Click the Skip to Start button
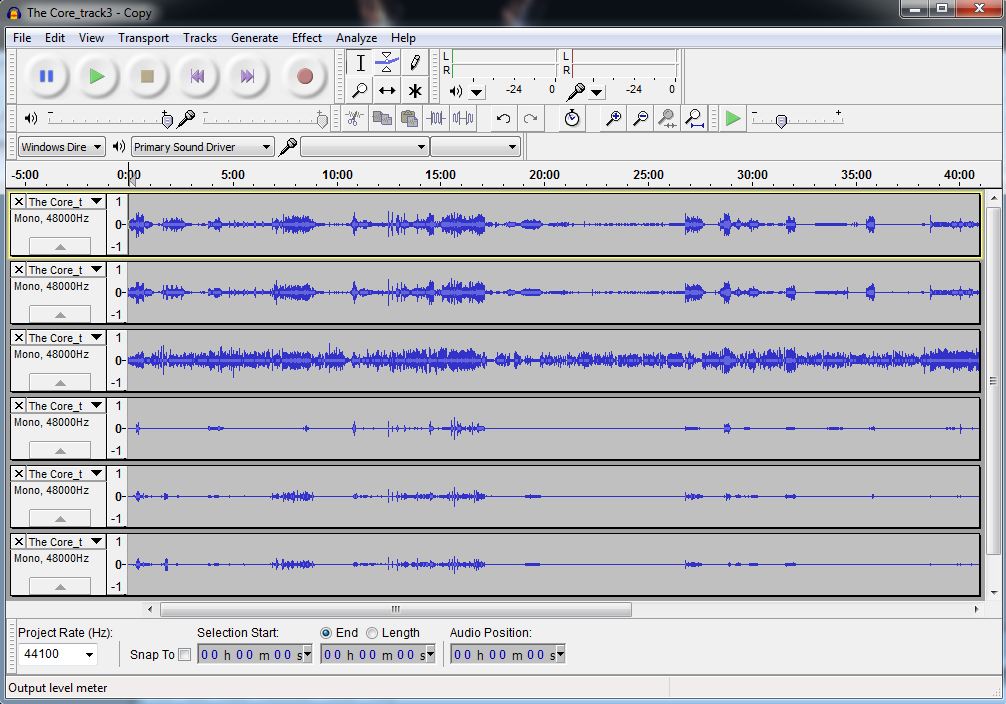Image resolution: width=1006 pixels, height=704 pixels. 197,76
